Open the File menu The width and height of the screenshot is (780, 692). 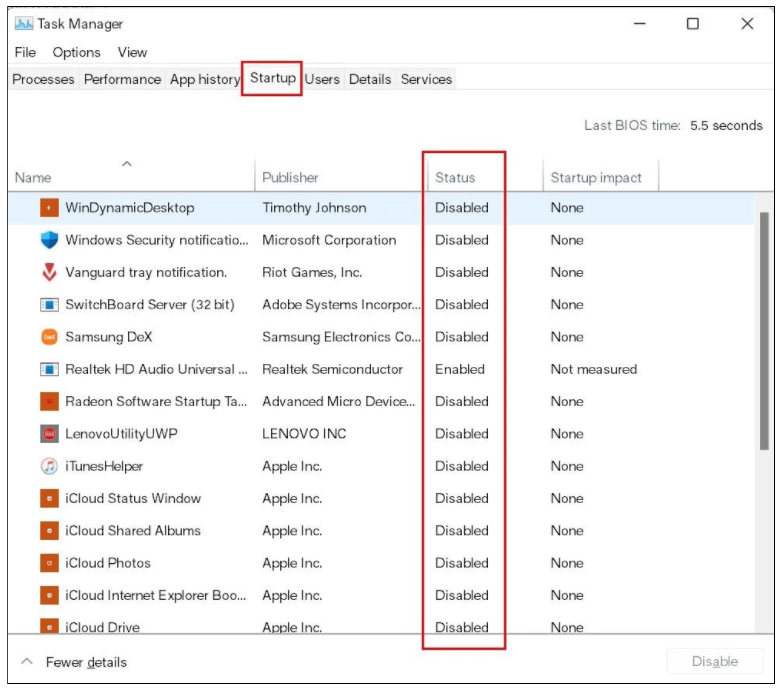[x=25, y=52]
